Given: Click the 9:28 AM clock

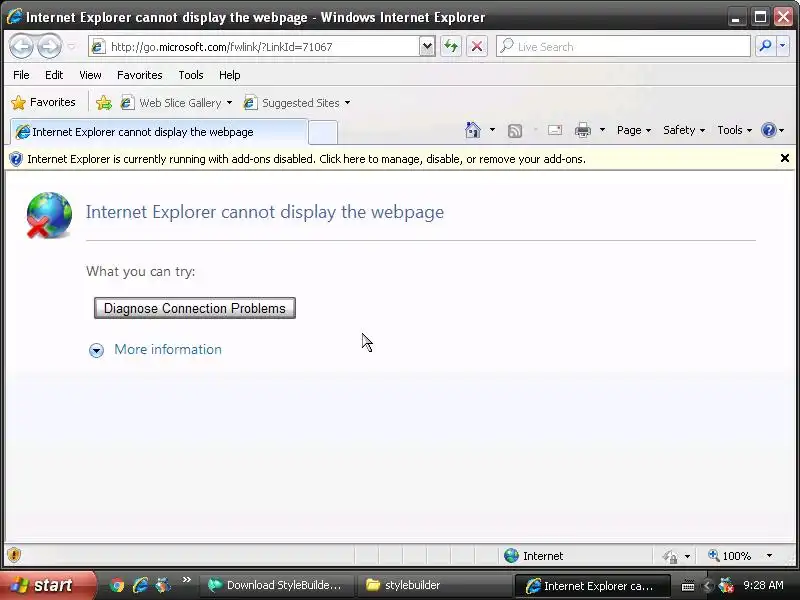Looking at the screenshot, I should point(763,585).
